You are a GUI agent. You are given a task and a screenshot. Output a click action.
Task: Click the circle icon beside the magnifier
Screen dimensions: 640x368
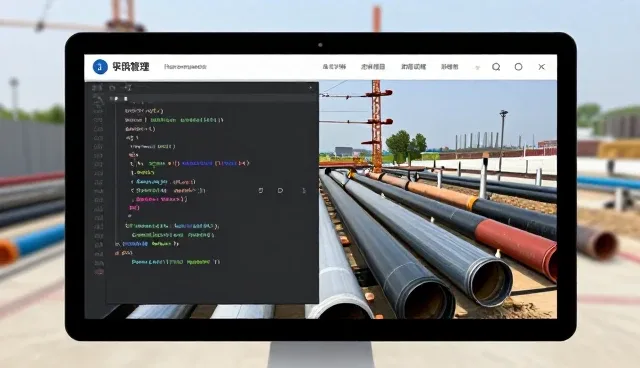tap(518, 67)
